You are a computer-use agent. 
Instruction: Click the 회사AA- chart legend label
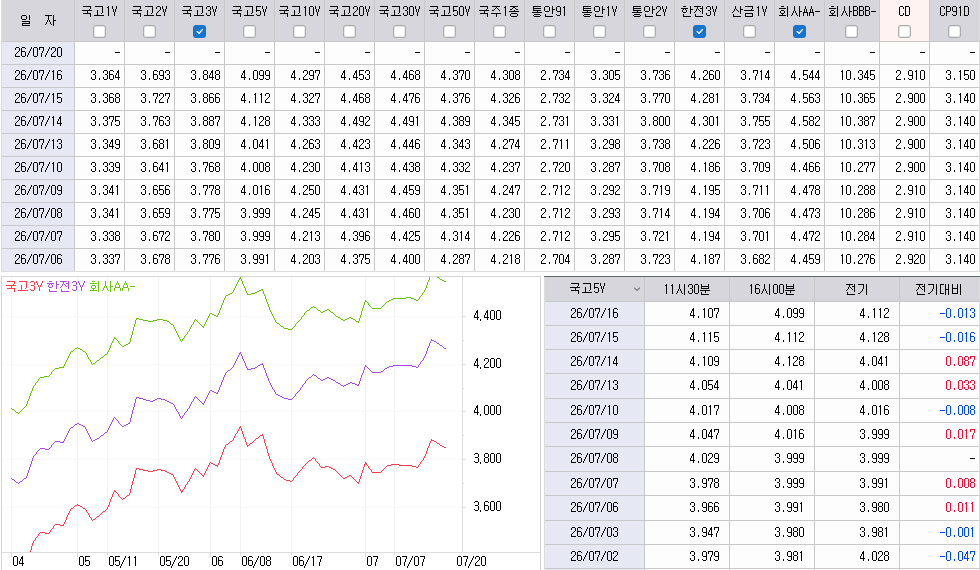(x=112, y=287)
